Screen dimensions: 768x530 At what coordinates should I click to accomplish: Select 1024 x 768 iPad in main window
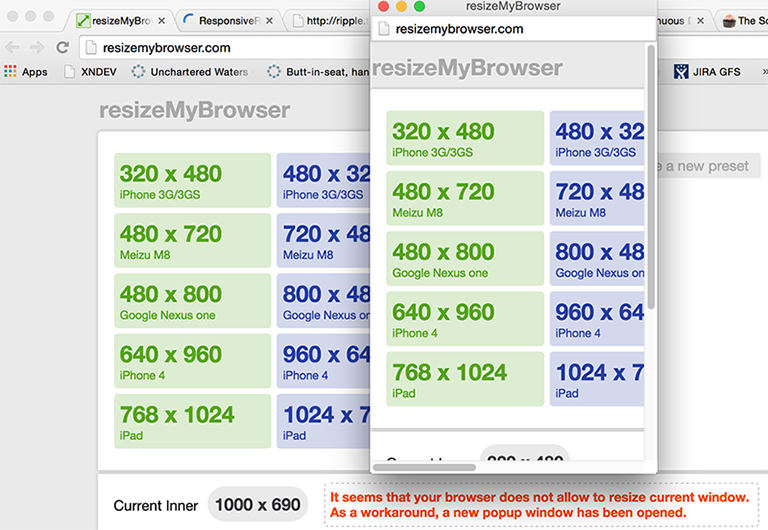point(324,421)
